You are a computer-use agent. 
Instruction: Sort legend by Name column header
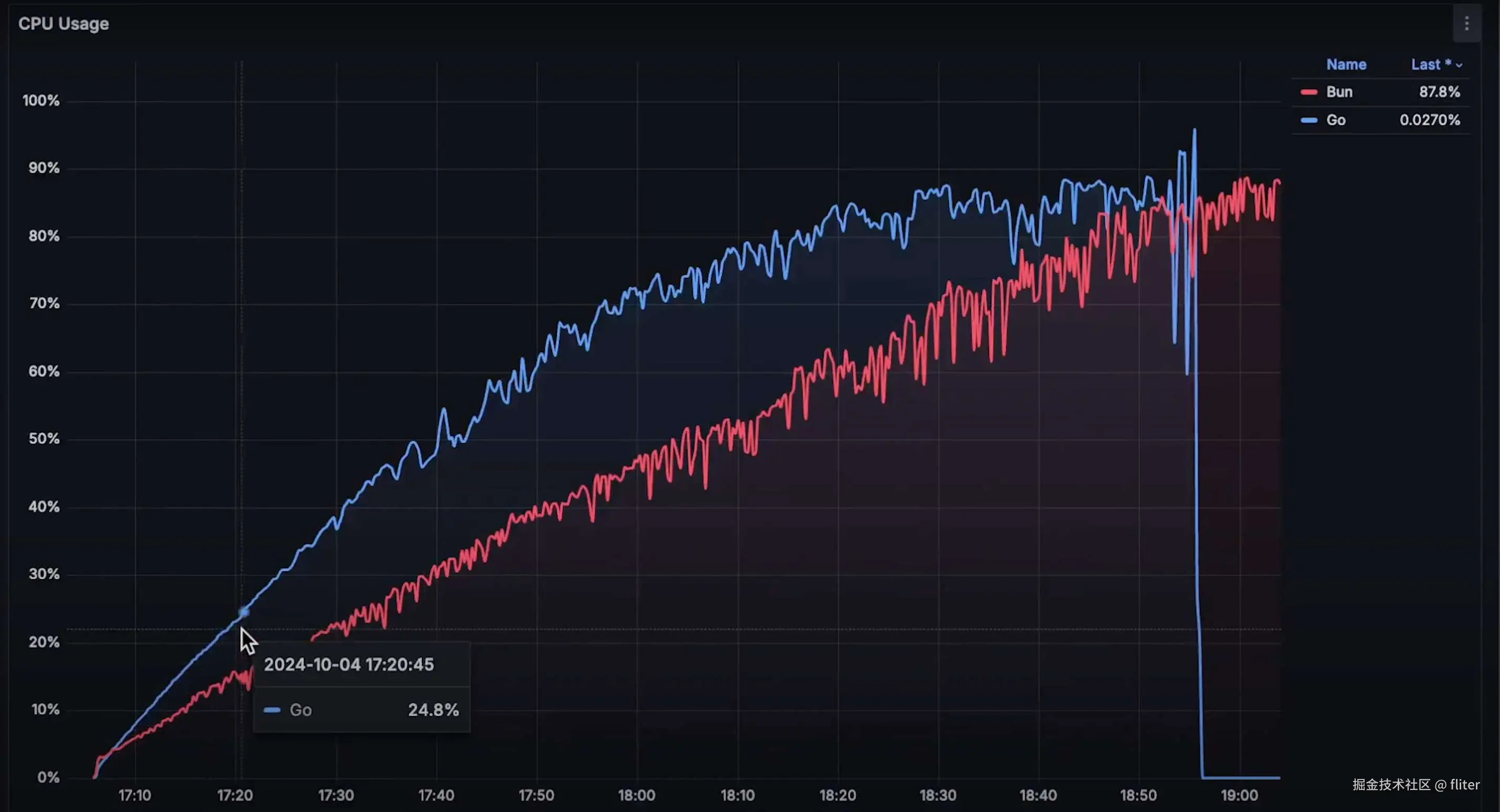pos(1346,65)
